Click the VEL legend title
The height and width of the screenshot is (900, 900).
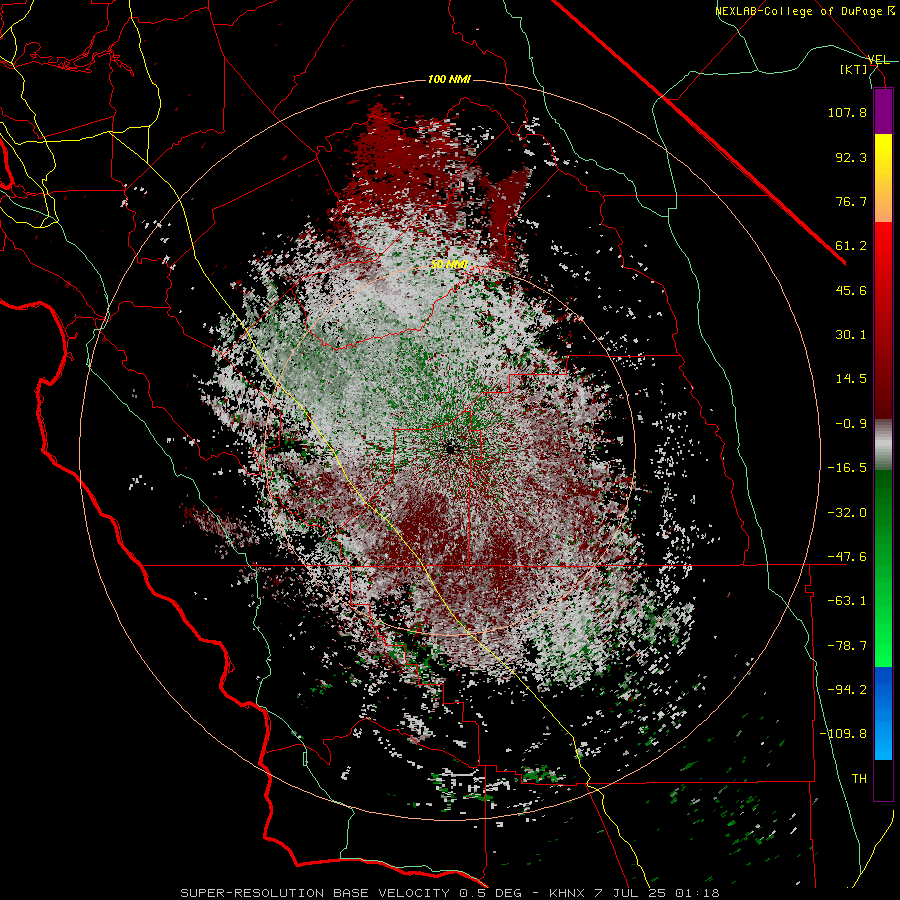point(878,60)
